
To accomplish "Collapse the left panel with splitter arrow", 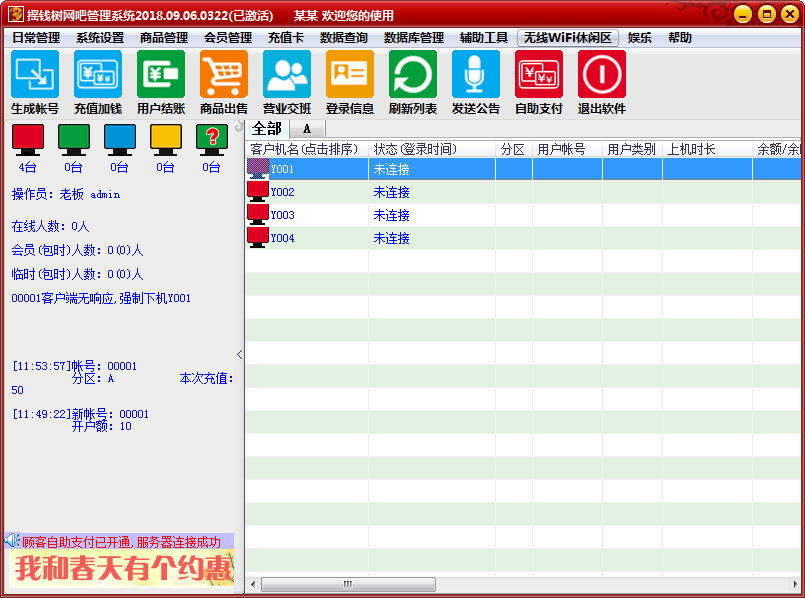I will tap(239, 354).
